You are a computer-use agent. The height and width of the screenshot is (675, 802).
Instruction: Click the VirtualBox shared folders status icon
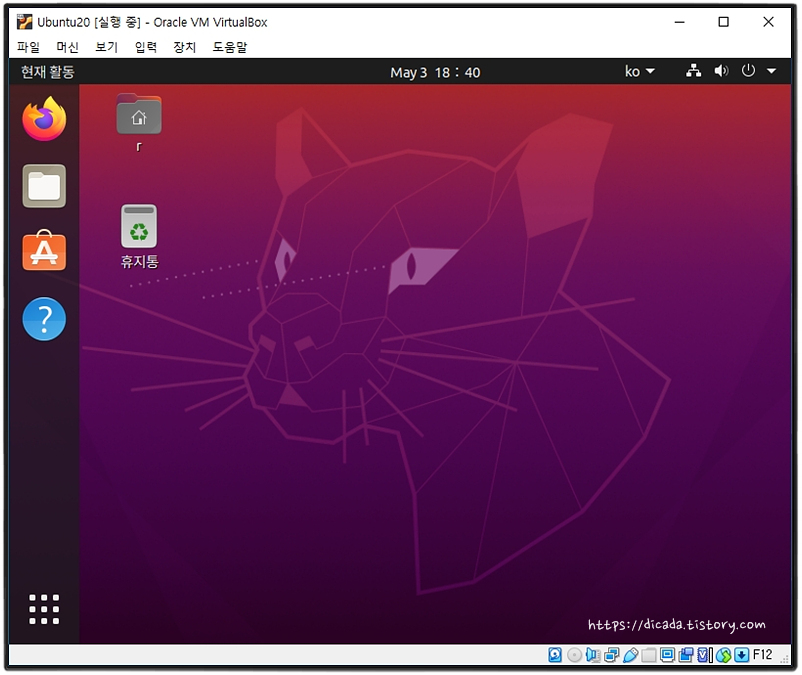pyautogui.click(x=649, y=655)
